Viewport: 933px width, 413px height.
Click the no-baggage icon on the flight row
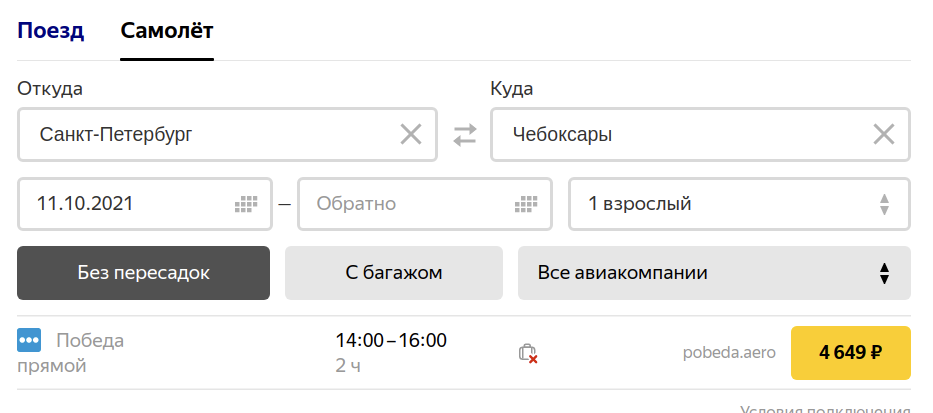[x=528, y=353]
